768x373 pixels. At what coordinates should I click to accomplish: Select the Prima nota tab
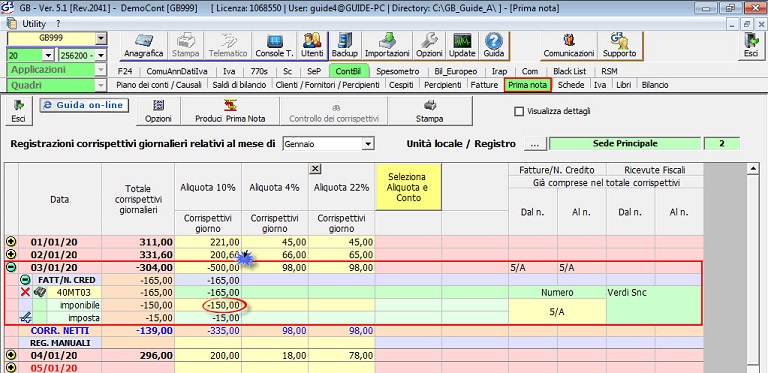pyautogui.click(x=528, y=85)
